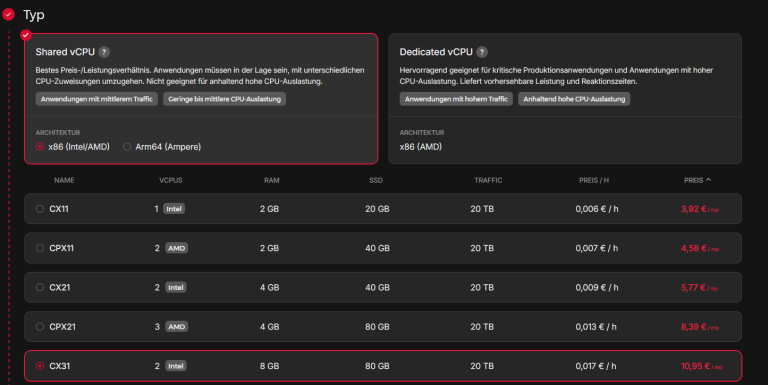Click the Intel badge in the CX21 row
The image size is (768, 385).
click(x=175, y=288)
